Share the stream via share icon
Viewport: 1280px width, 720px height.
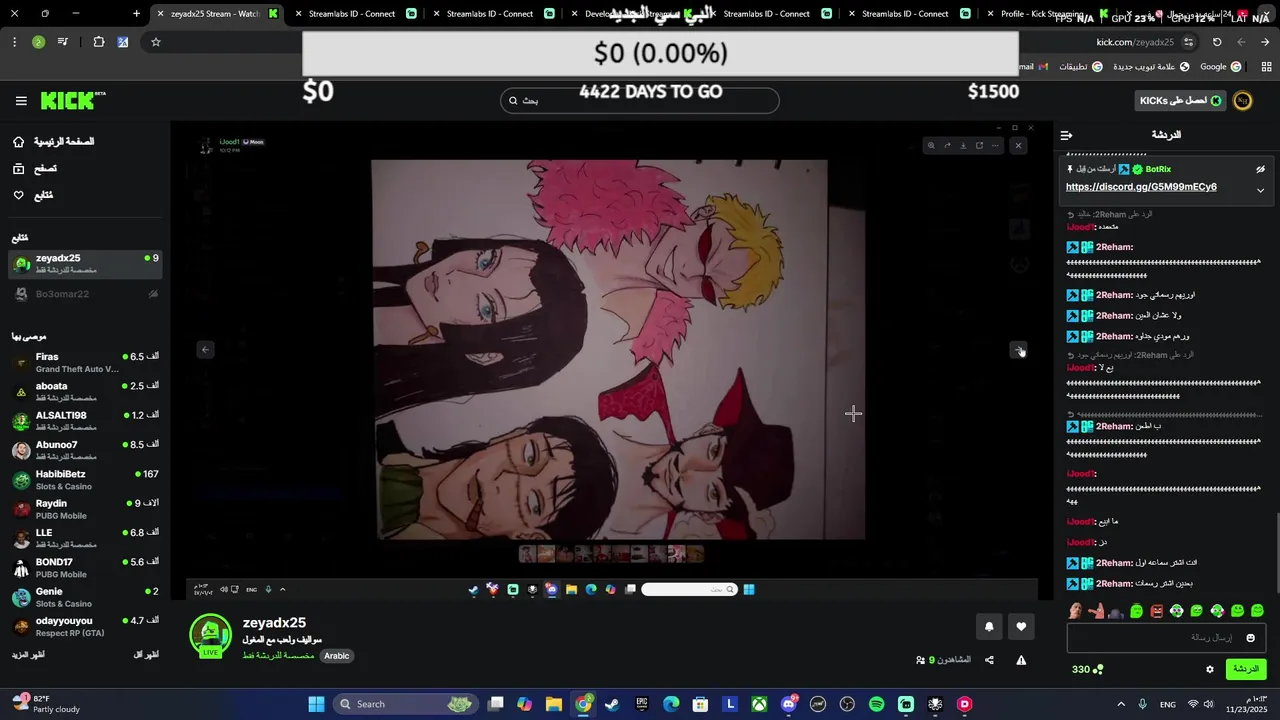(989, 660)
